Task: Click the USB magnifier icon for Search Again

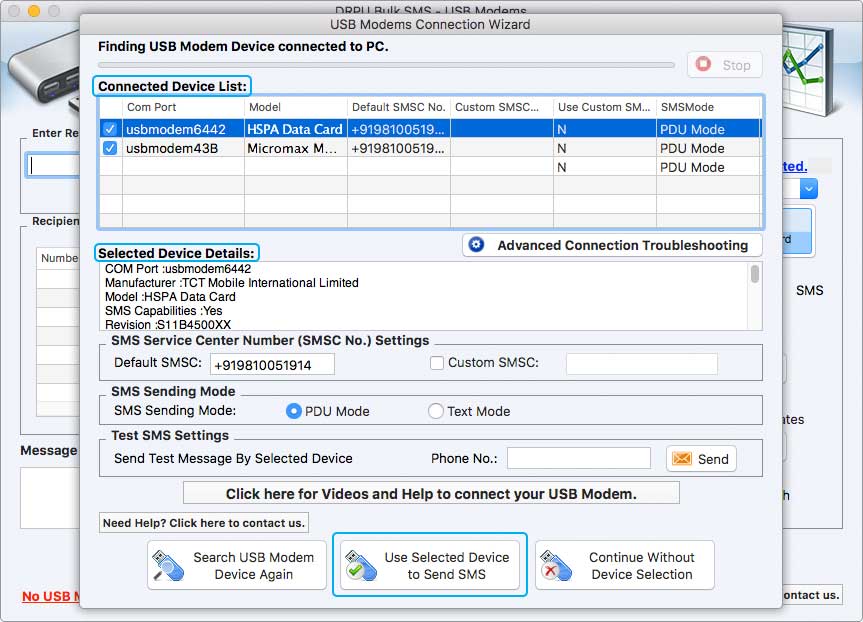Action: pos(168,565)
